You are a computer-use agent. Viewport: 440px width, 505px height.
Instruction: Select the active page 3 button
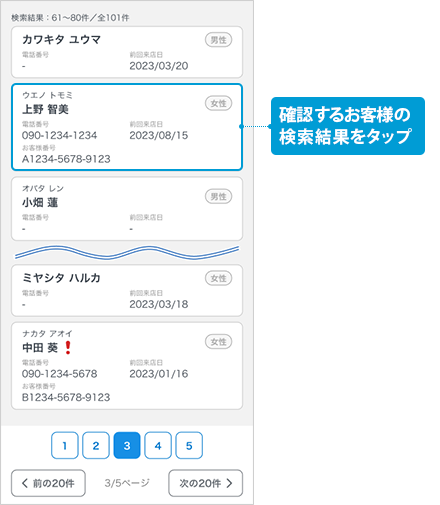pyautogui.click(x=127, y=445)
